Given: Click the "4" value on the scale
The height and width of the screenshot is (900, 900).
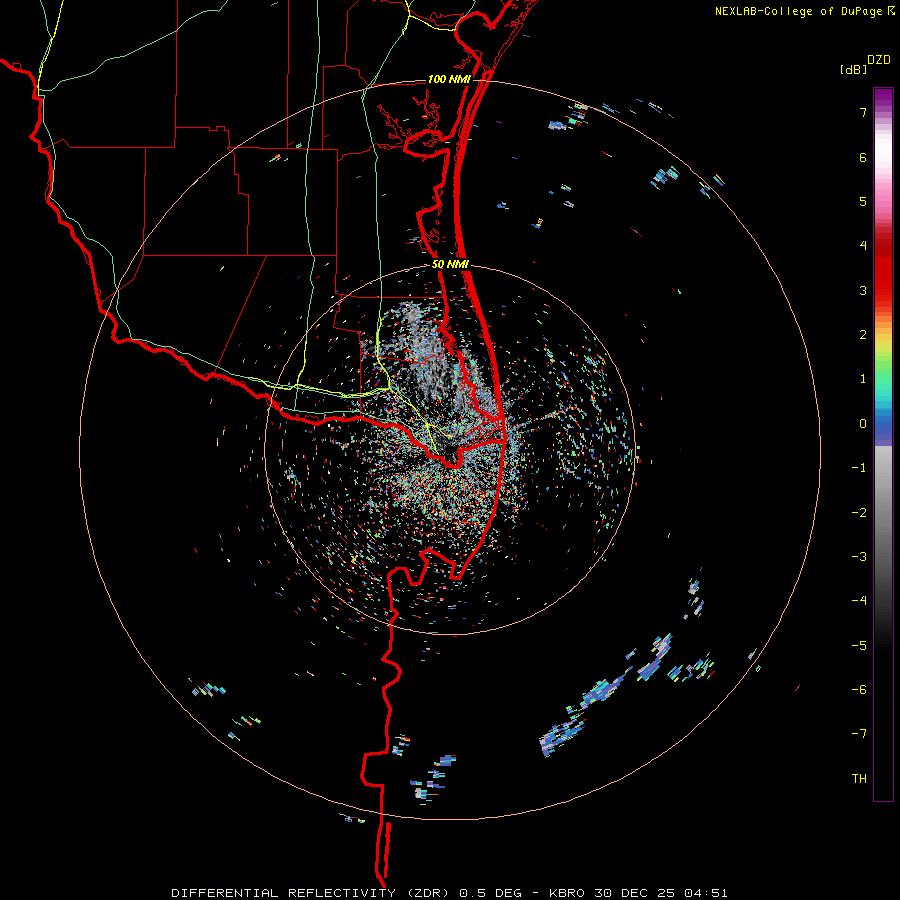Looking at the screenshot, I should 863,246.
